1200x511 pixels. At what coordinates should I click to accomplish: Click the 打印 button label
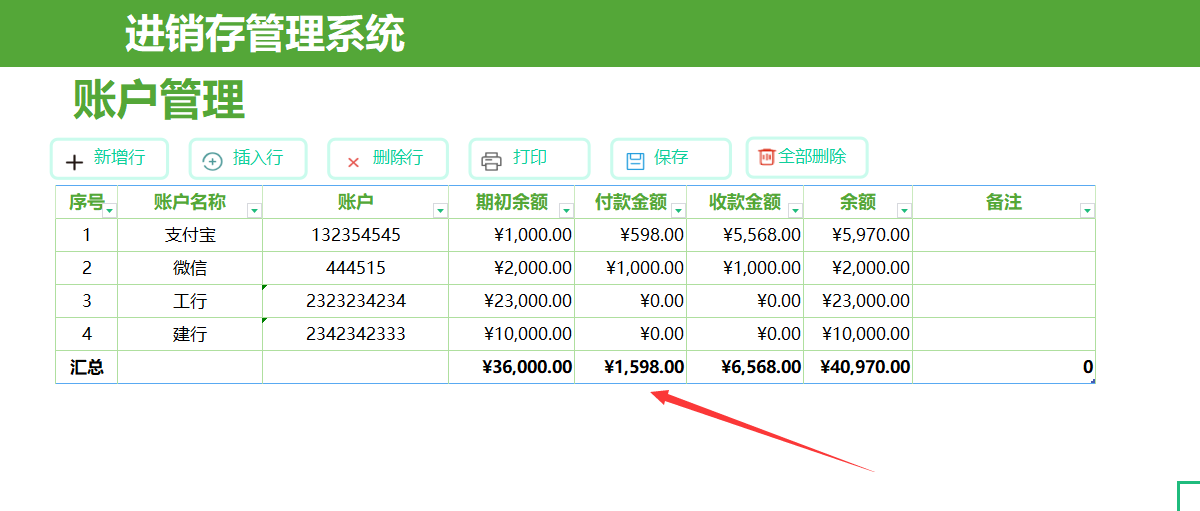[530, 157]
